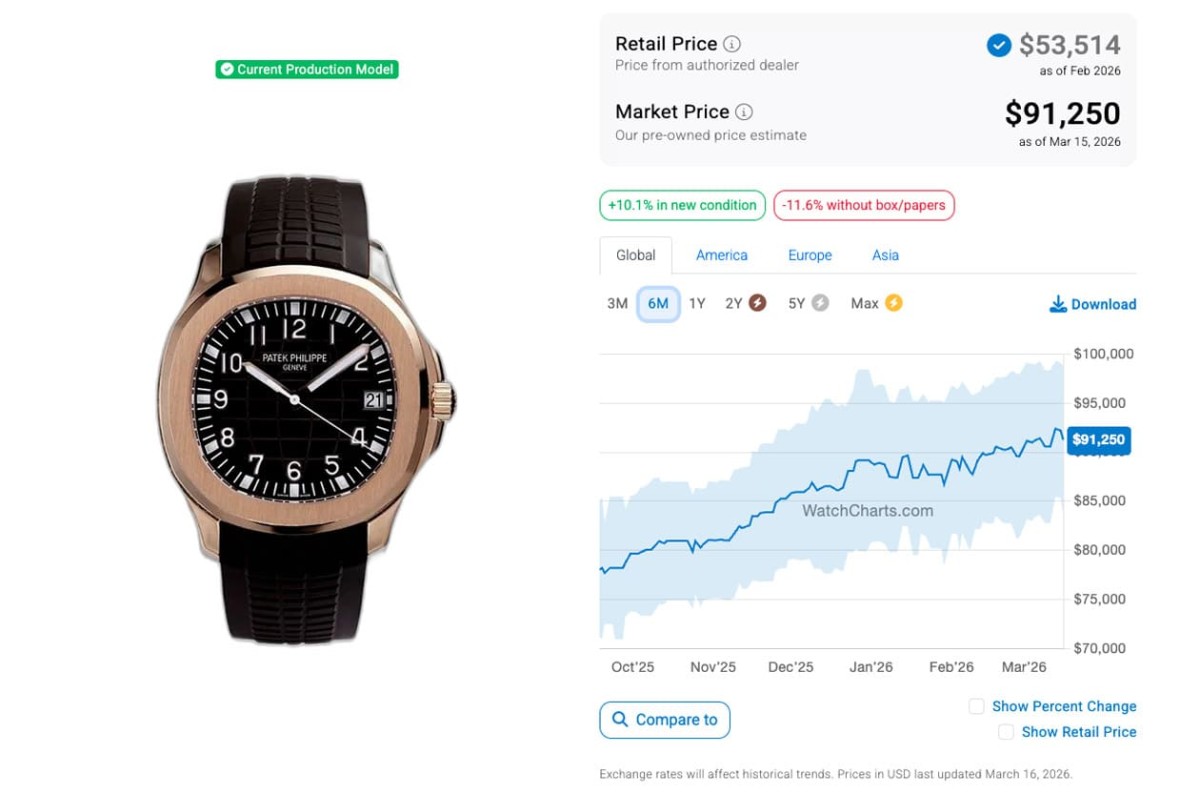The width and height of the screenshot is (1200, 794).
Task: Click the $91,250 price marker on chart
Action: tap(1098, 439)
